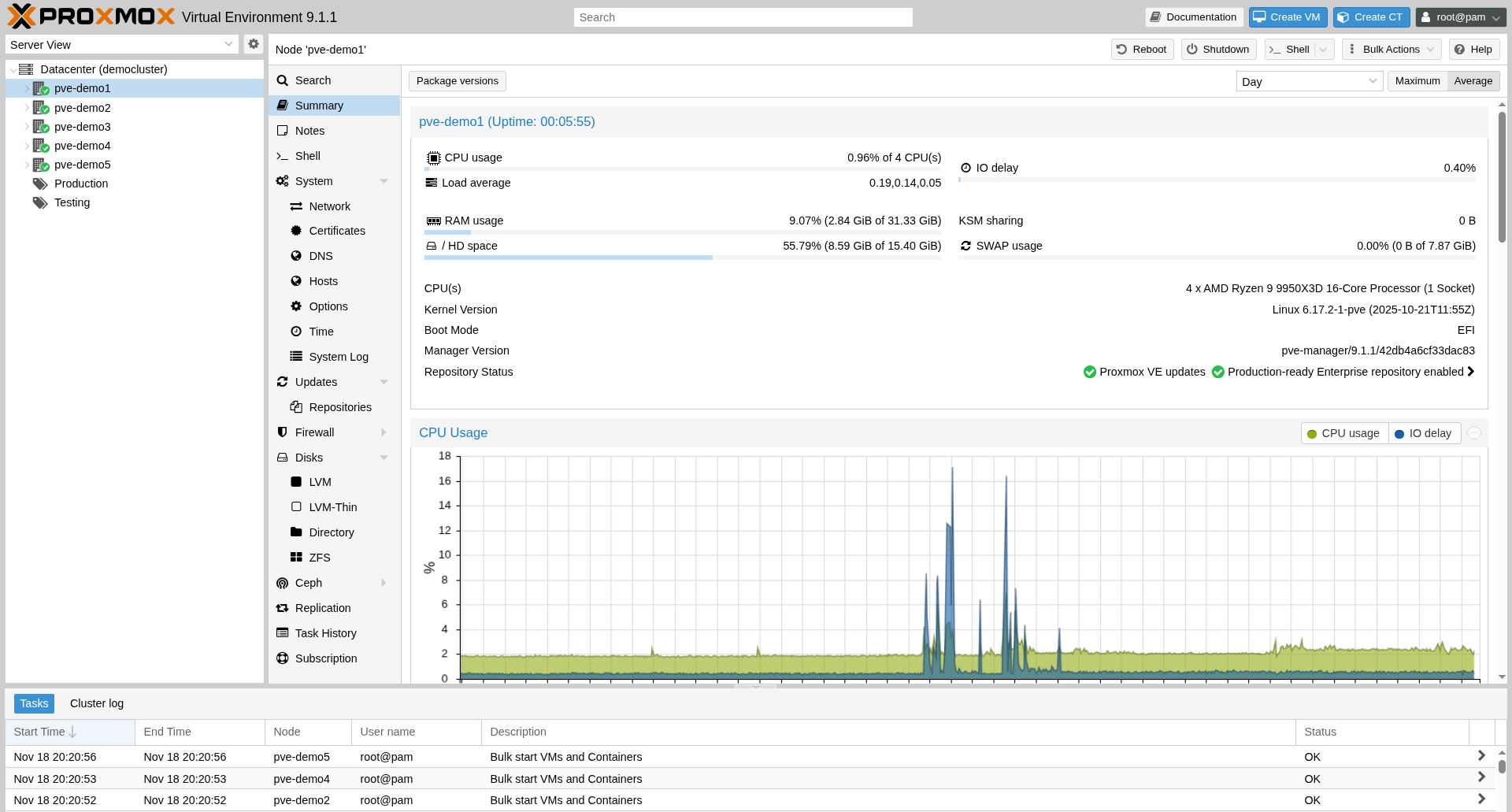
Task: Select the ZFS icon under Disks
Action: 295,557
